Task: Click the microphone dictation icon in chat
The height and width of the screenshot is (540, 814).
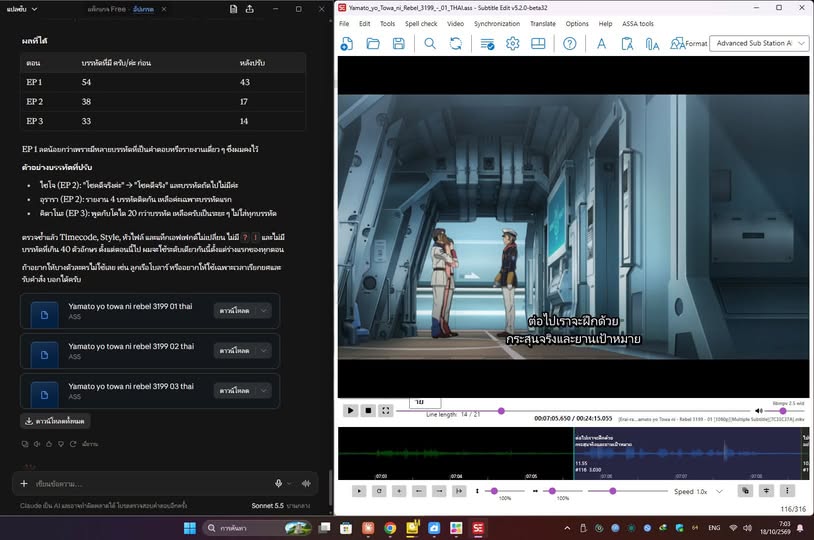Action: (279, 483)
